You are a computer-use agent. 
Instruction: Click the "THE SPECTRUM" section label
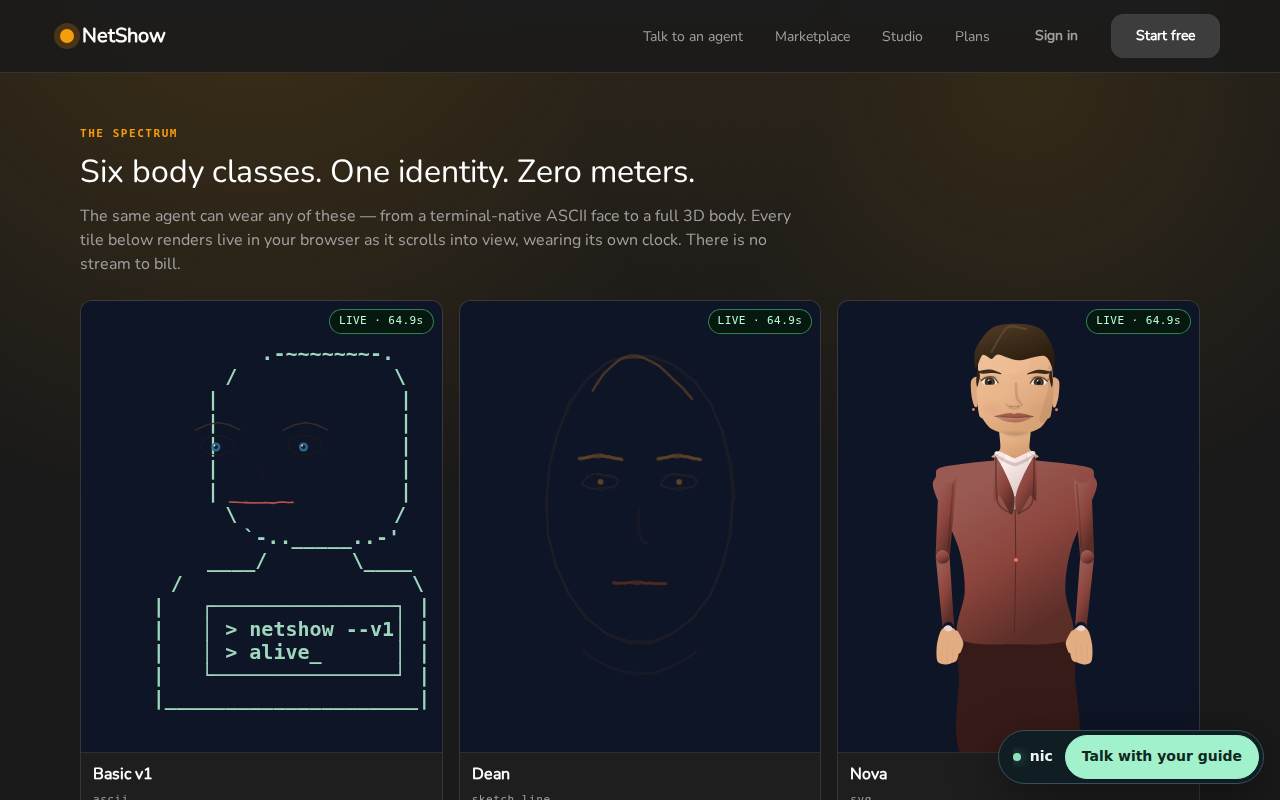129,133
